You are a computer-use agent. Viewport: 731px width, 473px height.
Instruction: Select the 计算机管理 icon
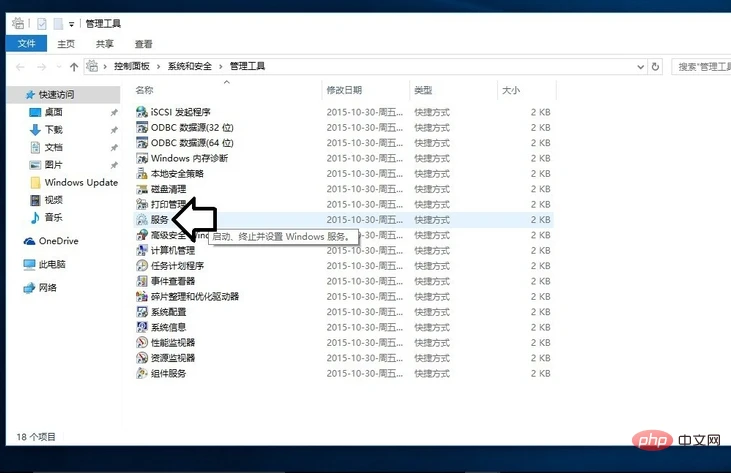tap(142, 250)
